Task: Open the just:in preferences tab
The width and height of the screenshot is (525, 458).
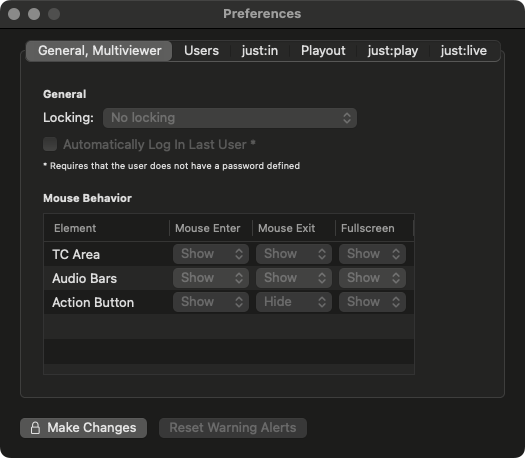Action: click(260, 51)
